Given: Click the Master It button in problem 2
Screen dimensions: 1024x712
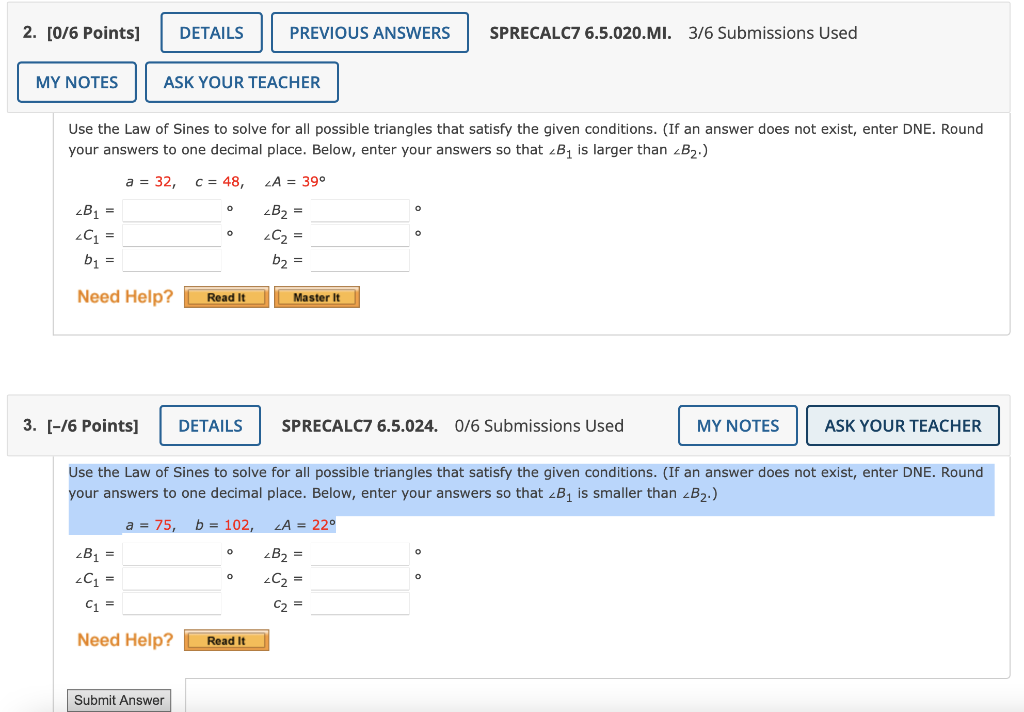Looking at the screenshot, I should click(x=316, y=296).
